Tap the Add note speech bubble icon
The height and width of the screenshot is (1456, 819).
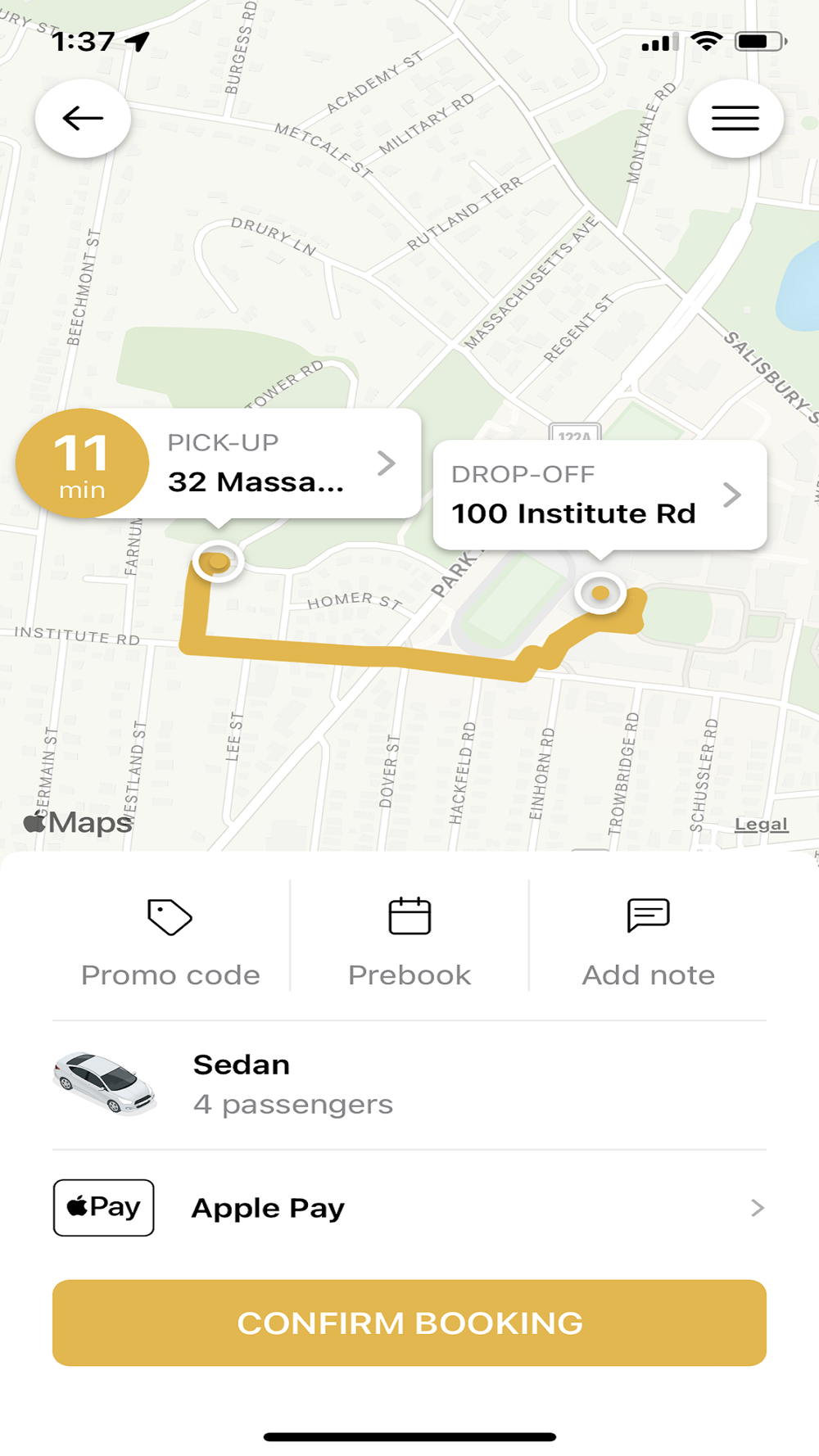point(648,916)
